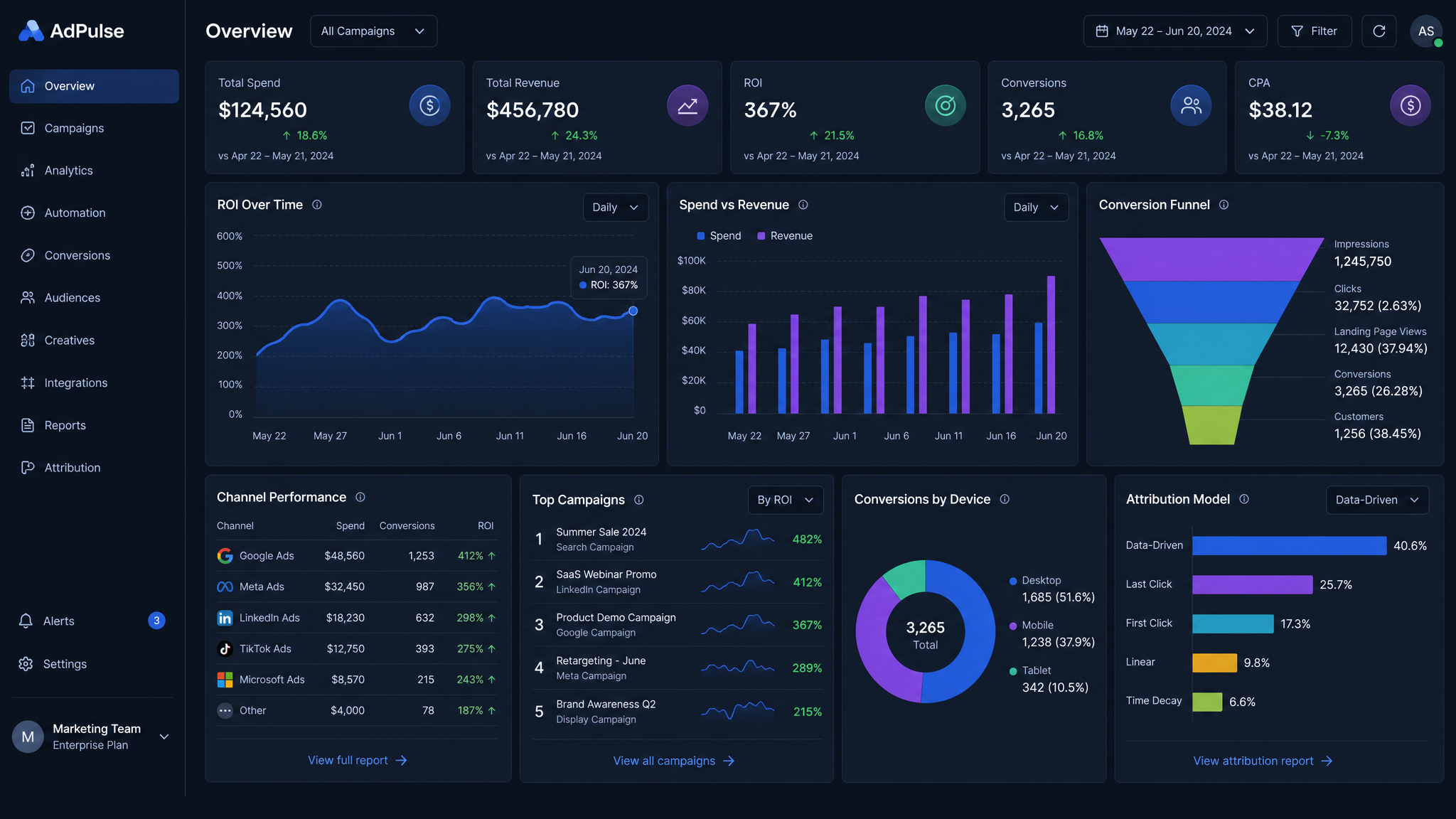This screenshot has height=819, width=1456.
Task: Click the Total Revenue trend chart icon
Action: tap(687, 106)
